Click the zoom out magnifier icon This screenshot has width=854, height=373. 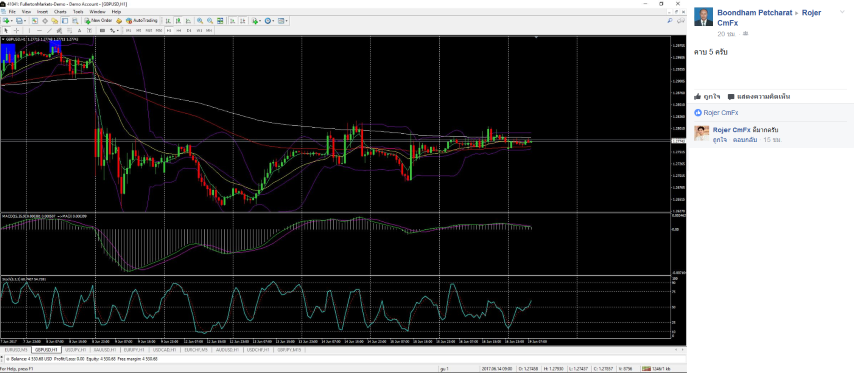(210, 21)
